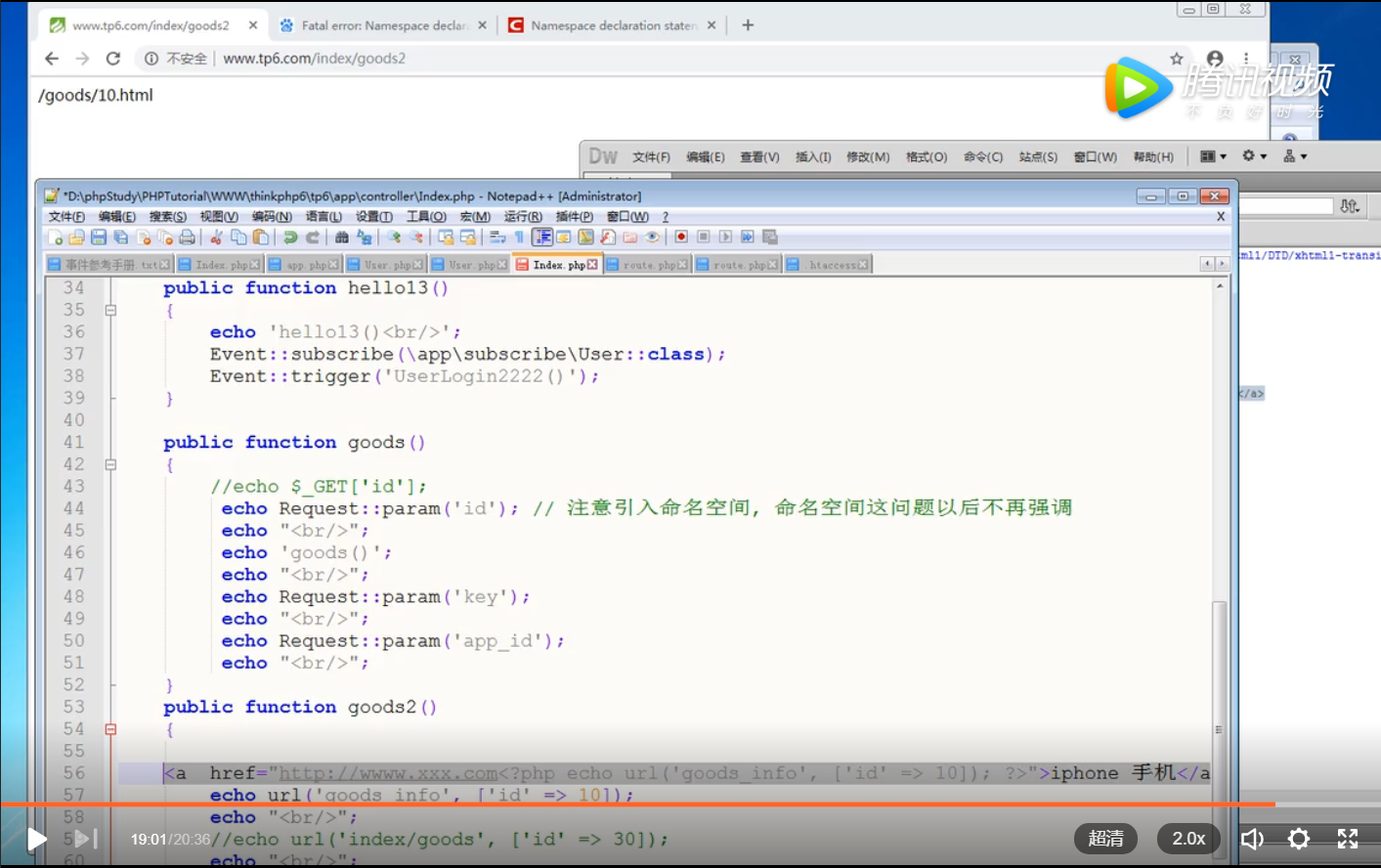
Task: Skip to the next video
Action: click(86, 839)
